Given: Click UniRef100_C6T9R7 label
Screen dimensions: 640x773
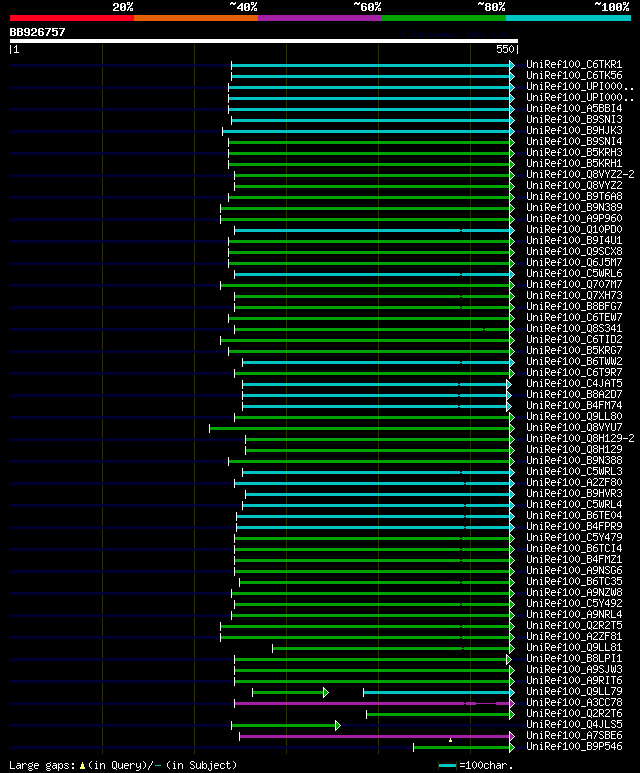Looking at the screenshot, I should tap(574, 373).
